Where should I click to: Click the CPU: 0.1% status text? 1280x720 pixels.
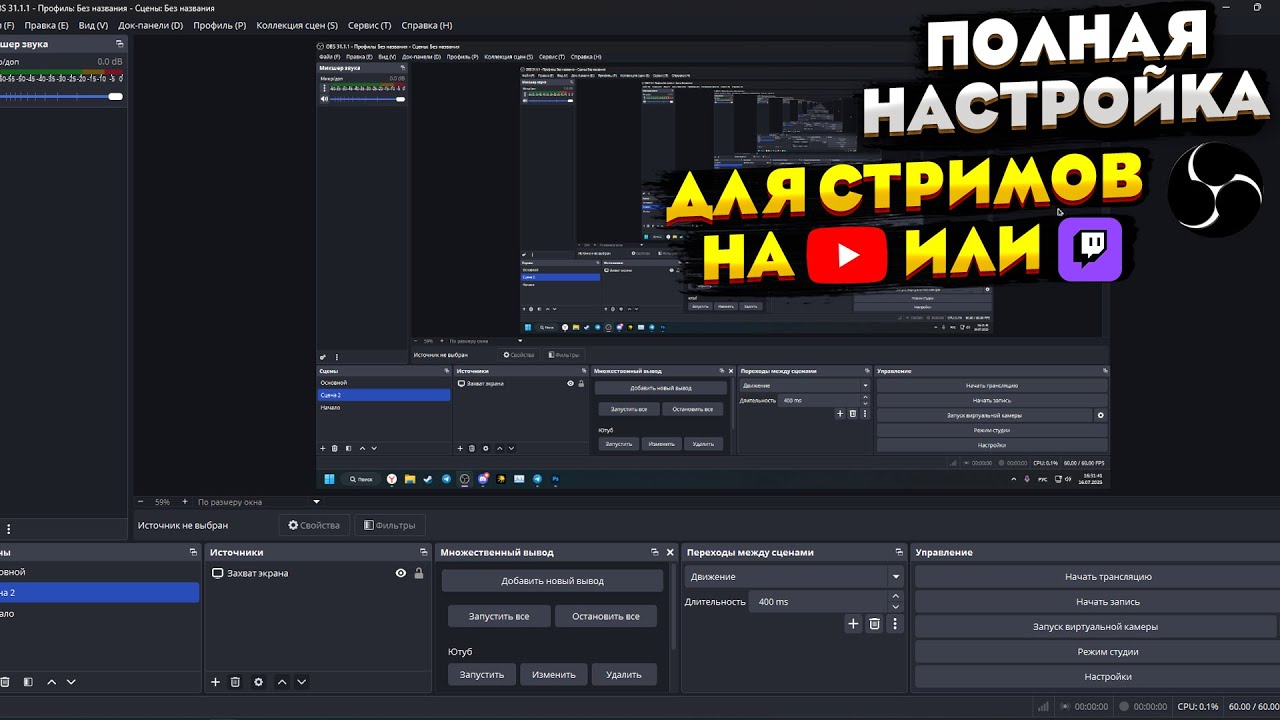pos(1198,707)
